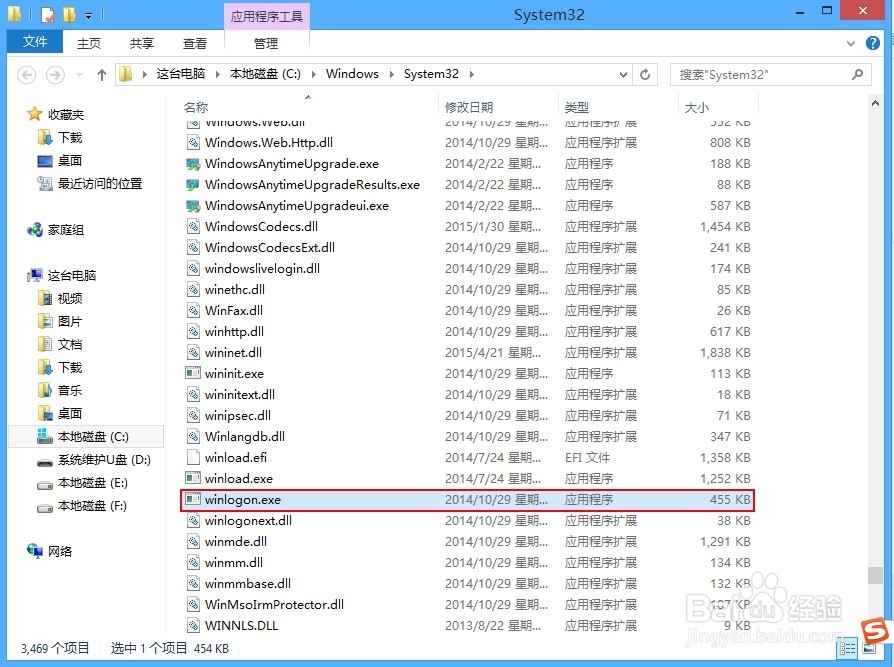This screenshot has width=894, height=667.
Task: Click the WindowsCodecs.dll file icon
Action: pos(193,227)
